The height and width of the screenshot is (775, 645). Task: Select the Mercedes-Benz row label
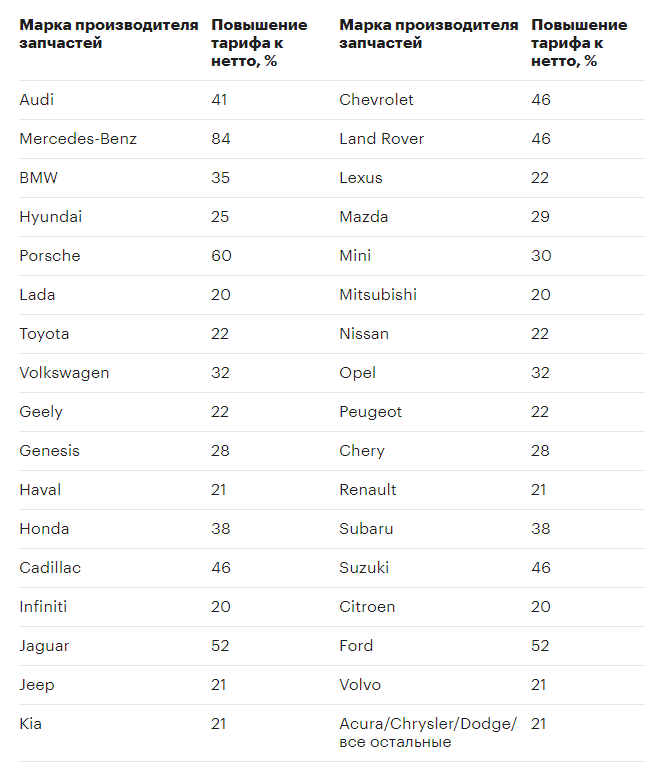point(78,139)
